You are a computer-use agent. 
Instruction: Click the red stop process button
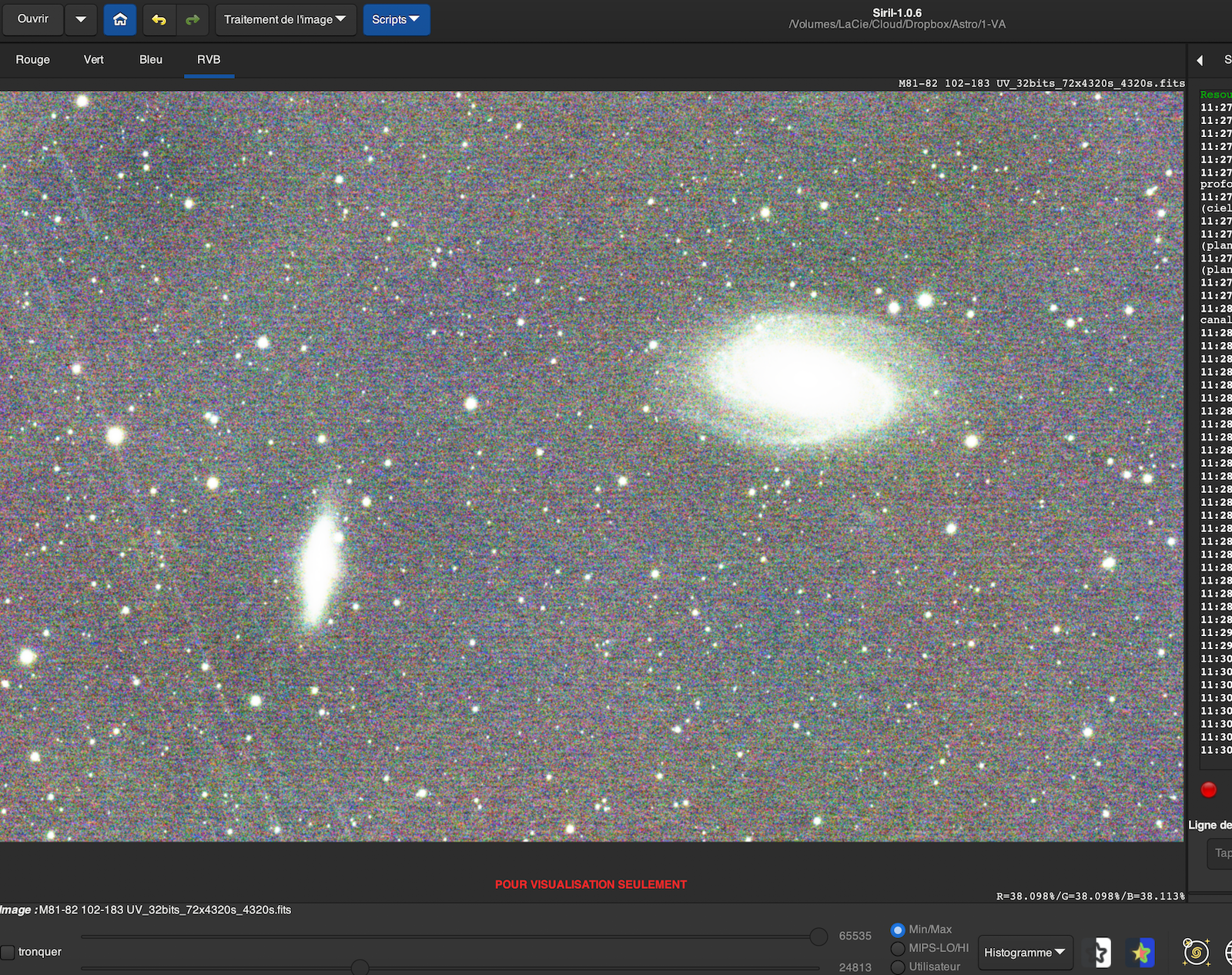(x=1208, y=789)
